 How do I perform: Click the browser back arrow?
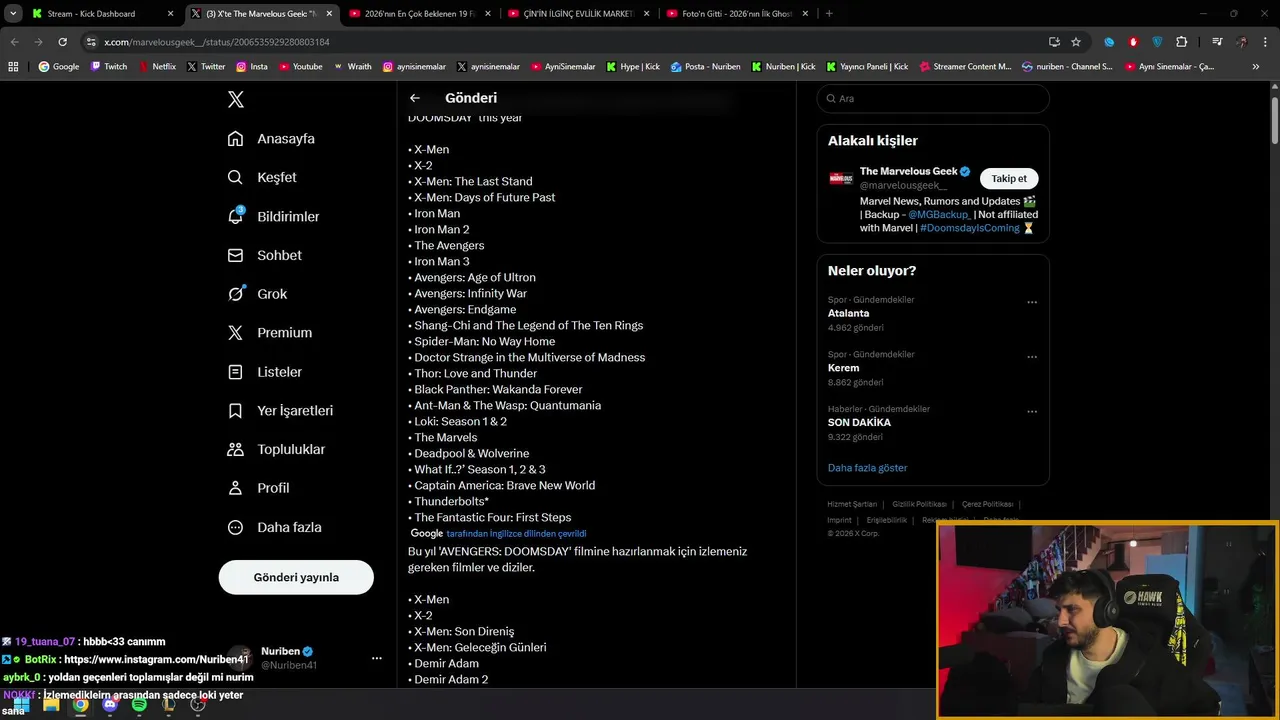pyautogui.click(x=14, y=42)
